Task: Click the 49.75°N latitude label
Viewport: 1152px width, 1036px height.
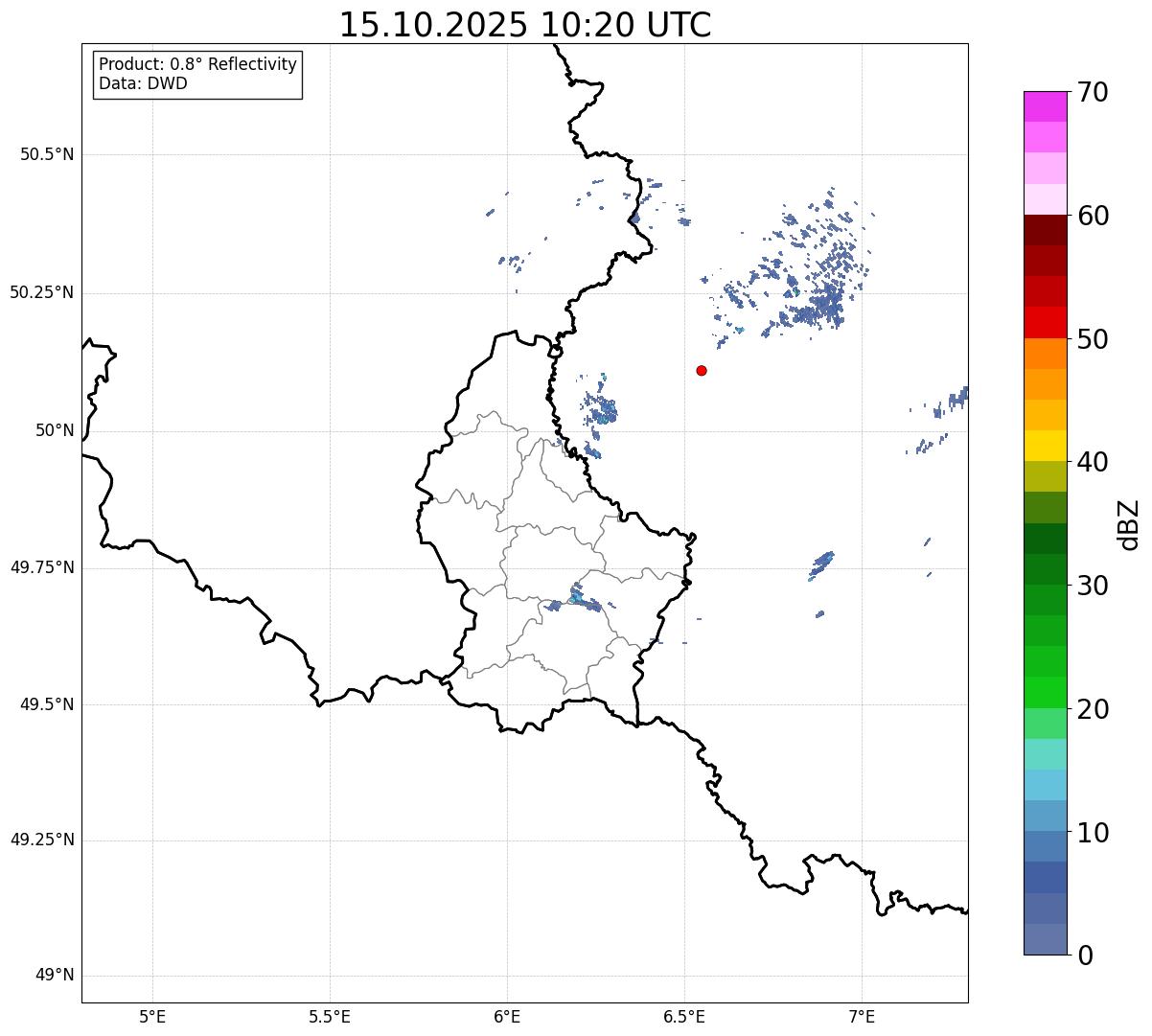Action: pos(42,567)
